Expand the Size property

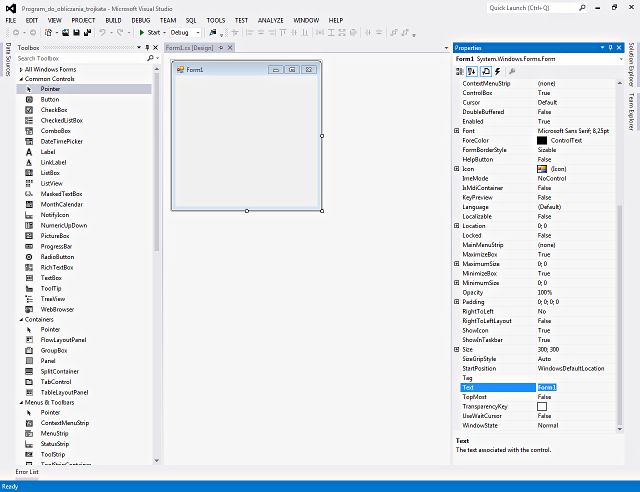457,350
